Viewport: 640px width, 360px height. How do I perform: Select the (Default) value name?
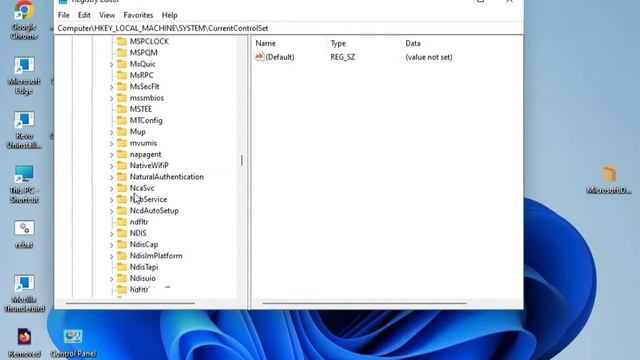tap(280, 57)
